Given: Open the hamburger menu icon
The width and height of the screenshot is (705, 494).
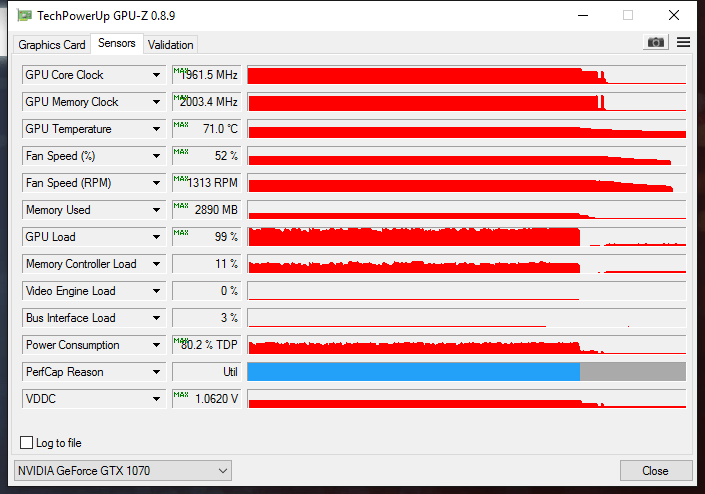Looking at the screenshot, I should 683,42.
